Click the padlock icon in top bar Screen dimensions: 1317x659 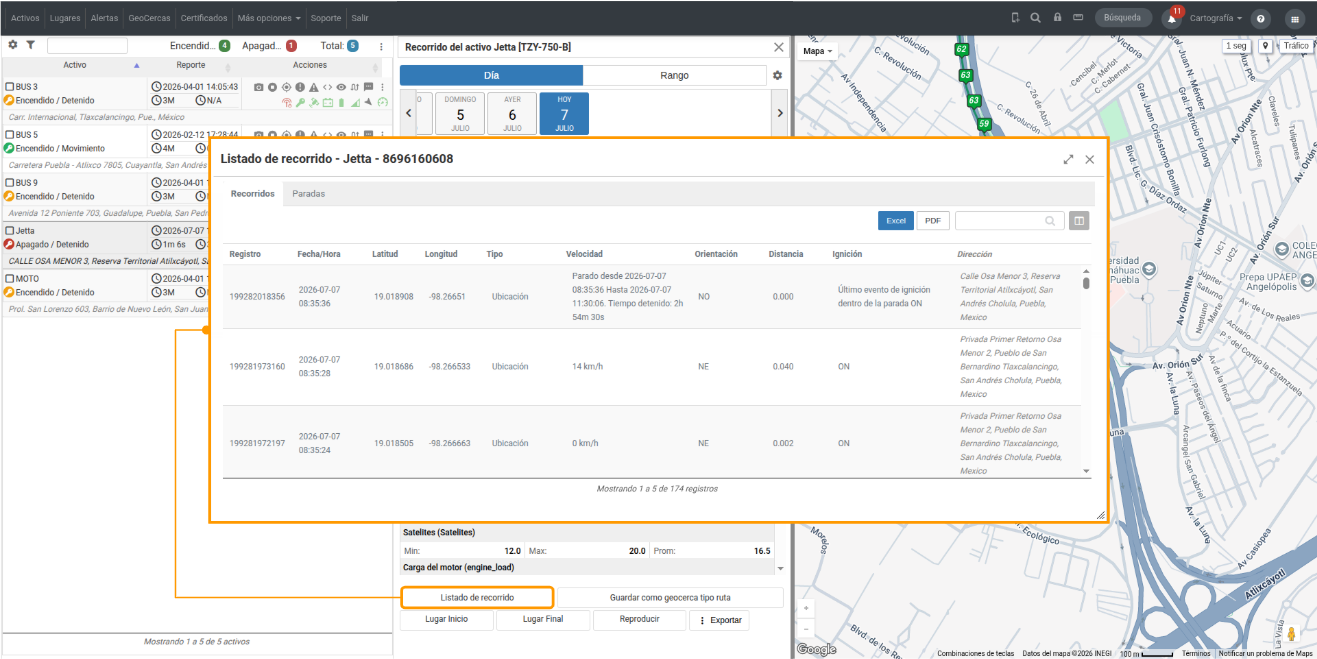tap(1058, 18)
